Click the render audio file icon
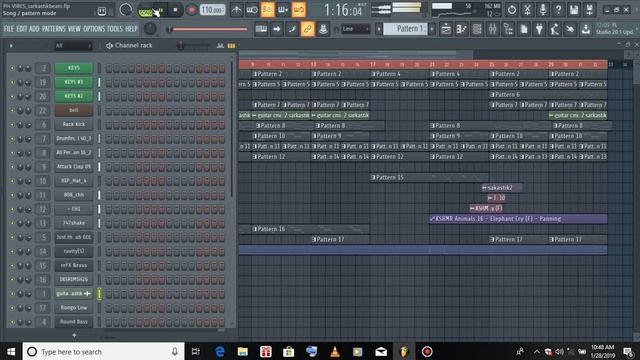Image resolution: width=640 pixels, height=360 pixels. (x=589, y=10)
